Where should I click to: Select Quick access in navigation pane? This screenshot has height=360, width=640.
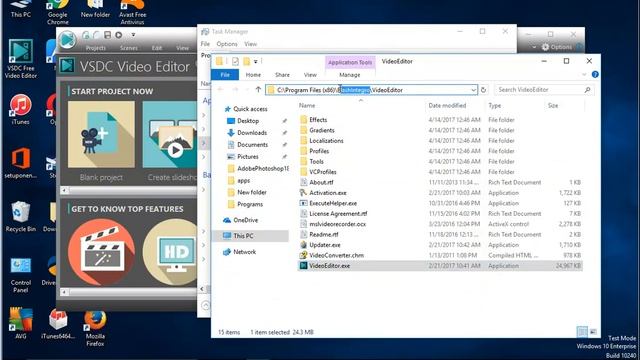(250, 109)
